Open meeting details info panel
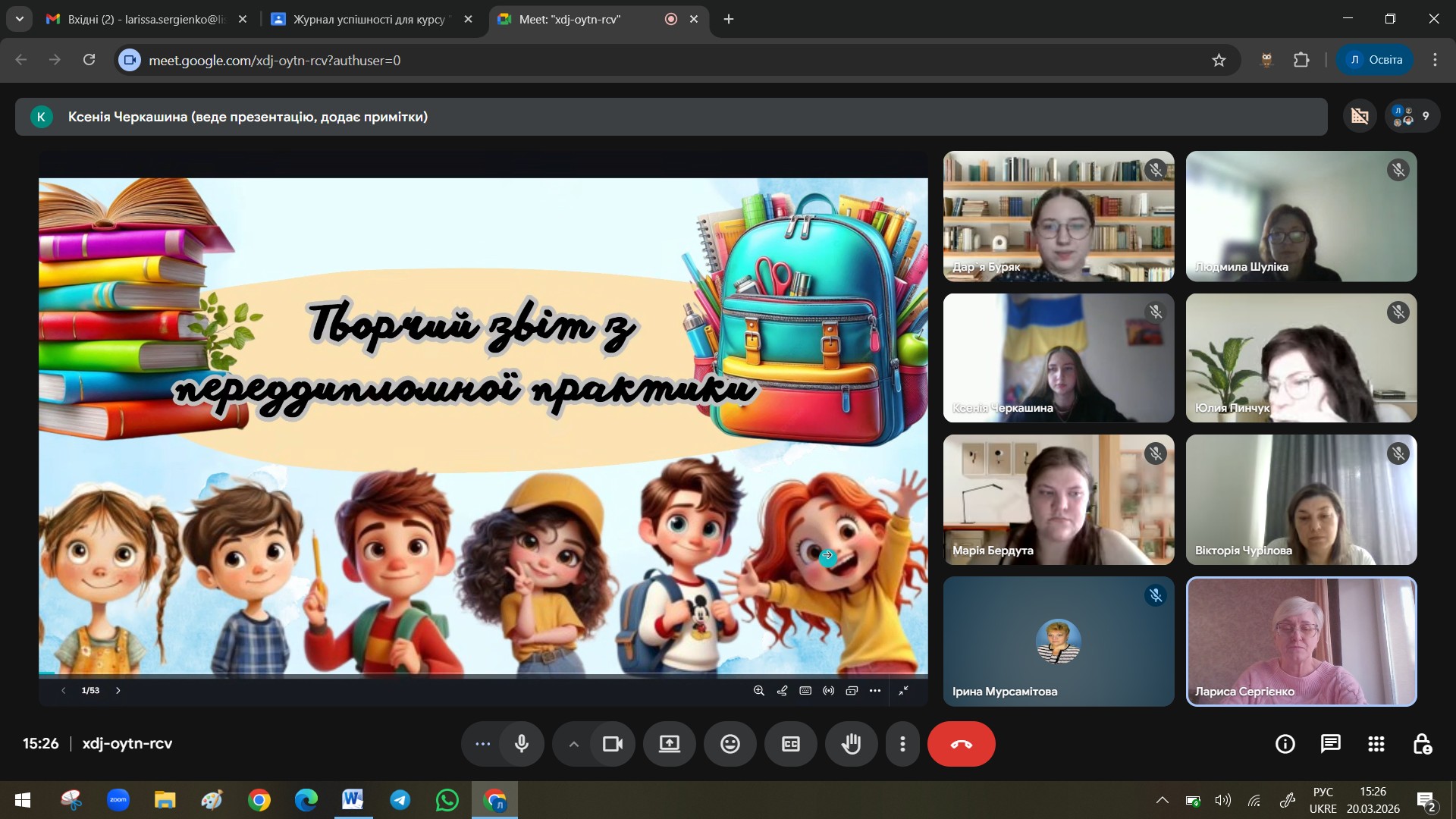Image resolution: width=1456 pixels, height=819 pixels. coord(1285,744)
